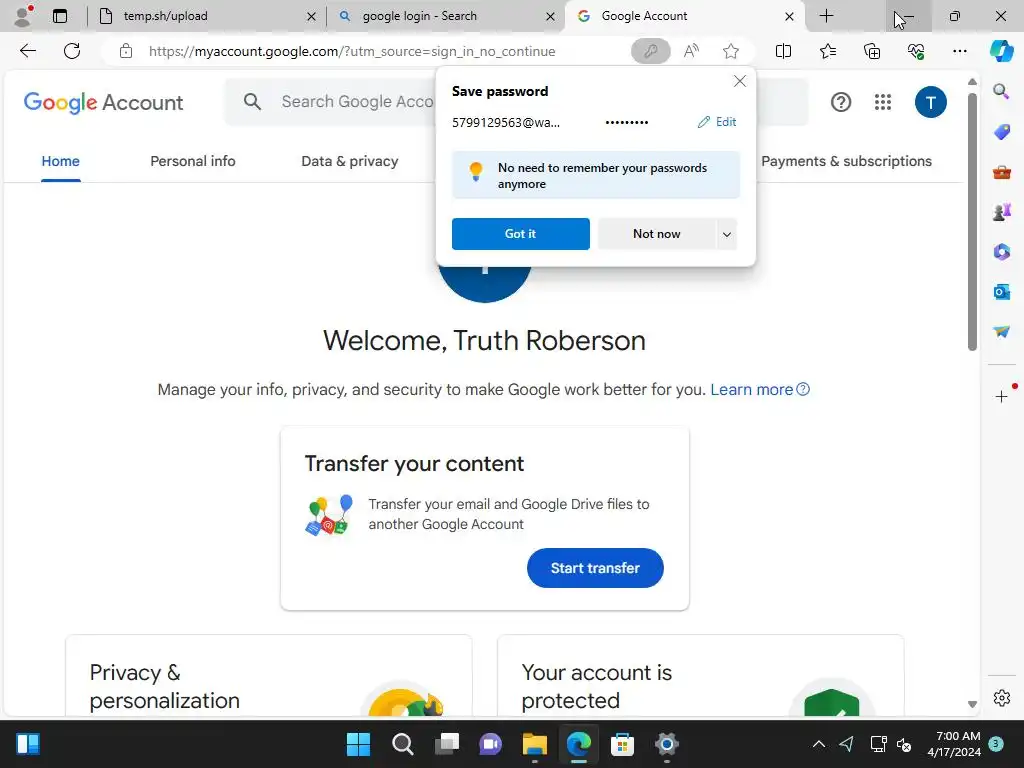Screen dimensions: 1024x768
Task: Open the Windows Start menu
Action: tap(358, 744)
